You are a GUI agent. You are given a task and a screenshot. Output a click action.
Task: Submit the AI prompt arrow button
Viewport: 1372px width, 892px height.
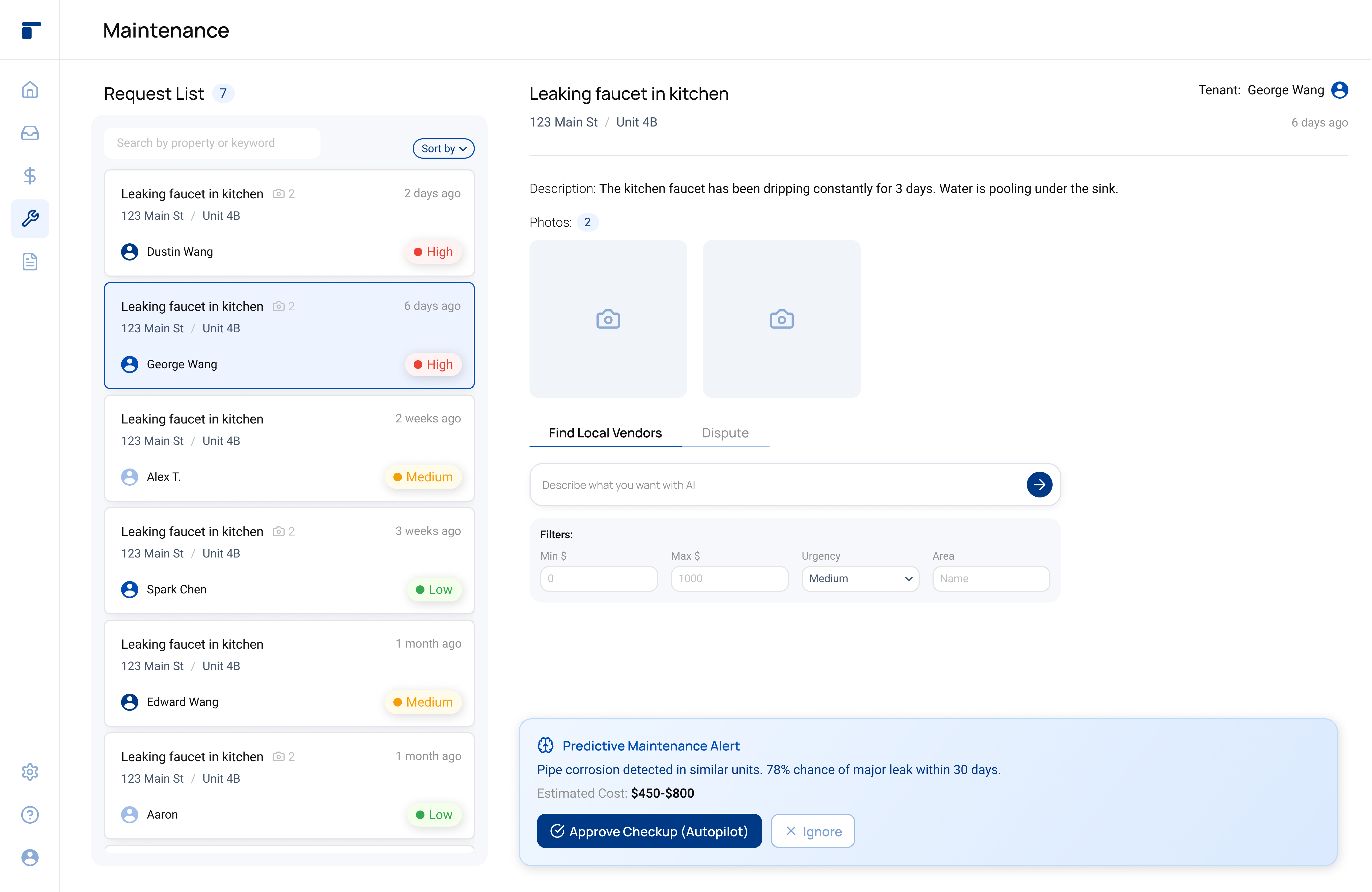[1039, 485]
